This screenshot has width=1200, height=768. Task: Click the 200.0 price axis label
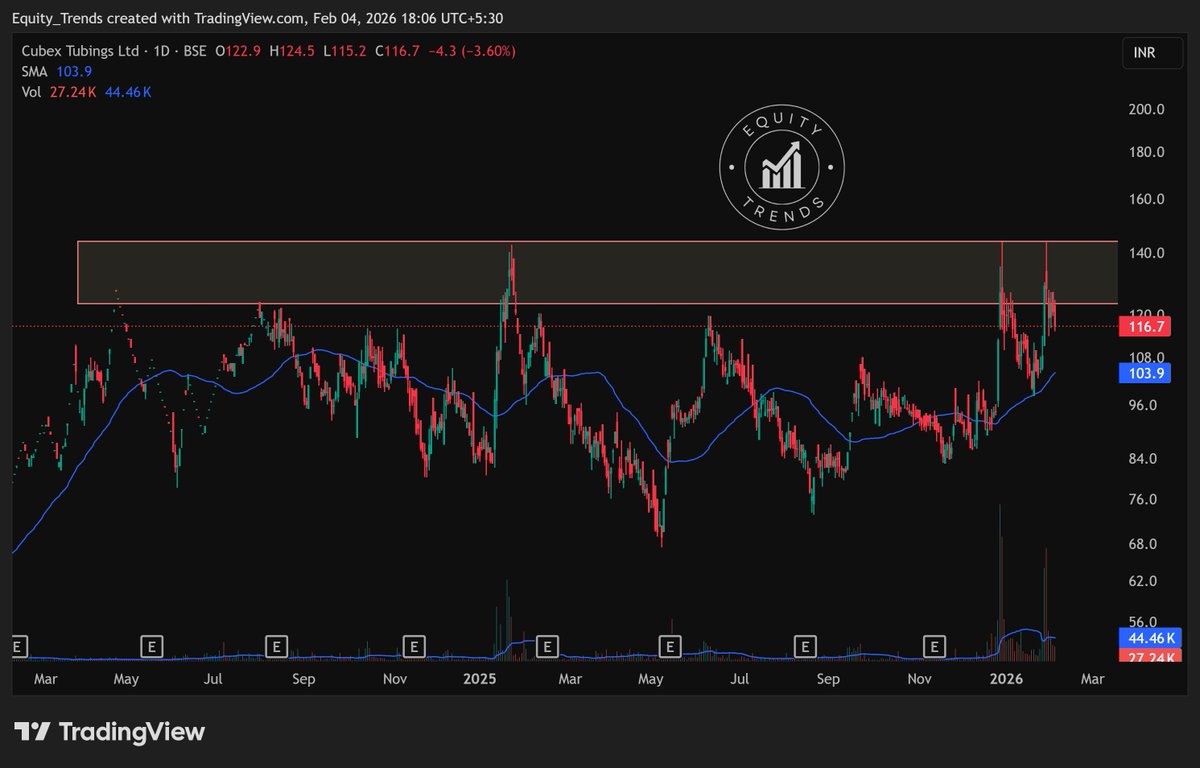tap(1145, 110)
